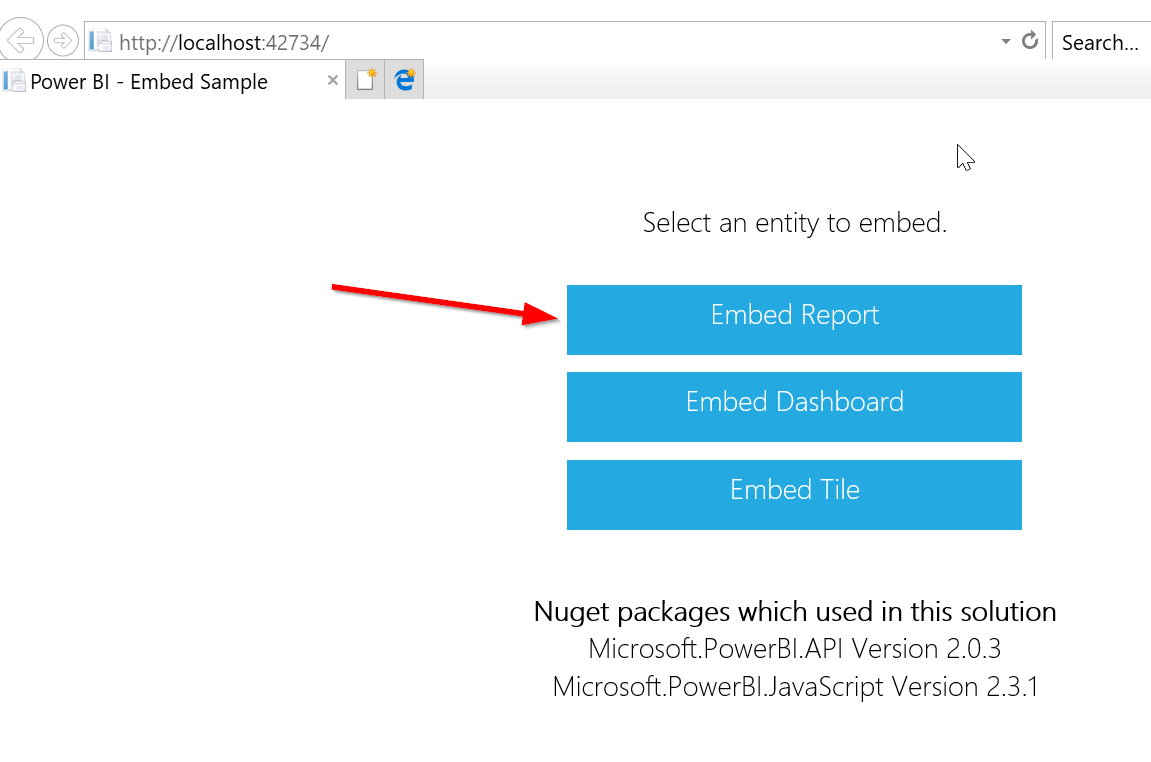1151x762 pixels.
Task: Click the 'Nuget packages' heading text
Action: pyautogui.click(x=794, y=612)
